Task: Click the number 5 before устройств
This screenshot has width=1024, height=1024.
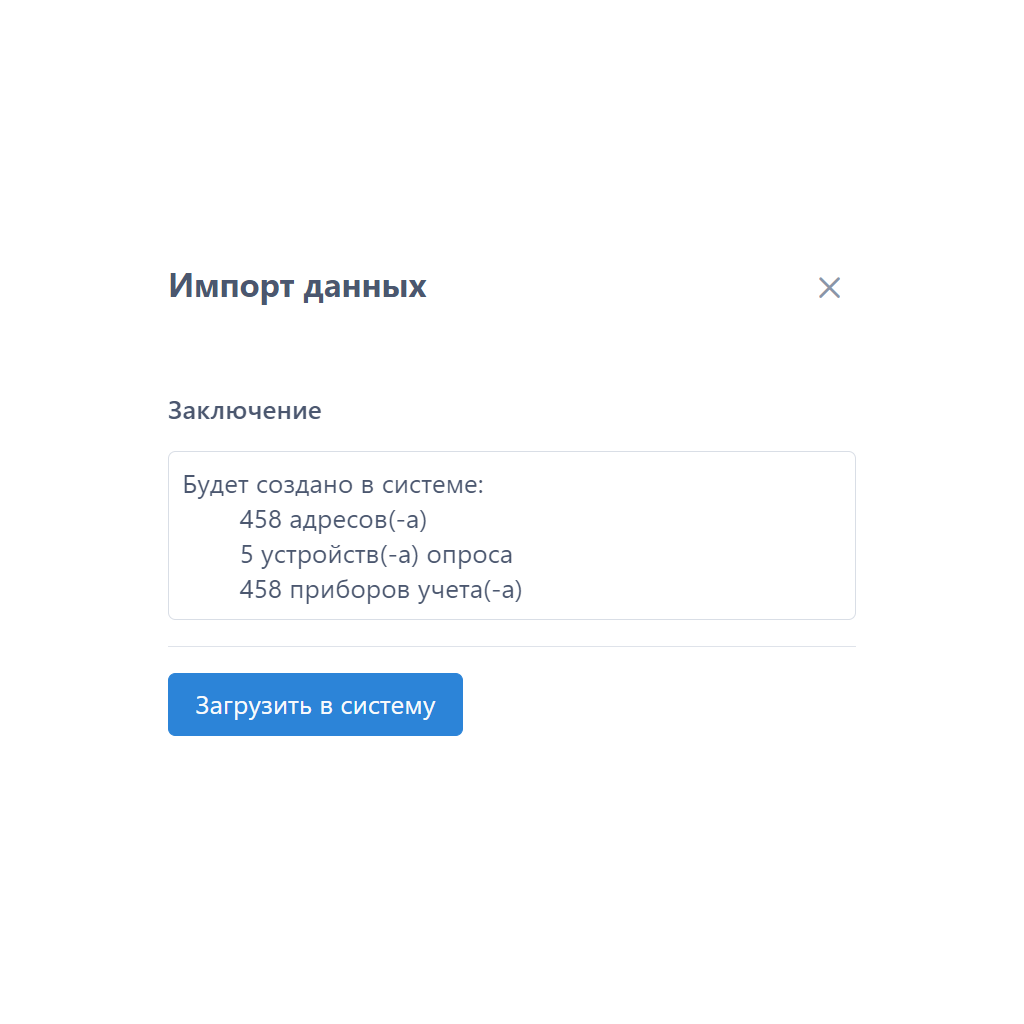Action: click(x=246, y=555)
